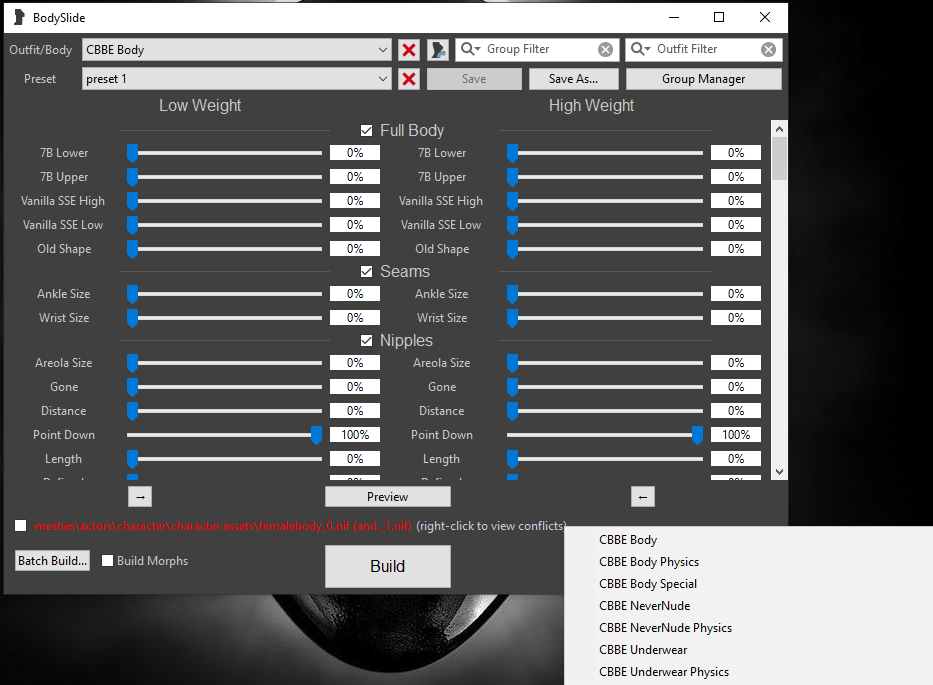Click the Save As... button
933x685 pixels.
pyautogui.click(x=574, y=79)
